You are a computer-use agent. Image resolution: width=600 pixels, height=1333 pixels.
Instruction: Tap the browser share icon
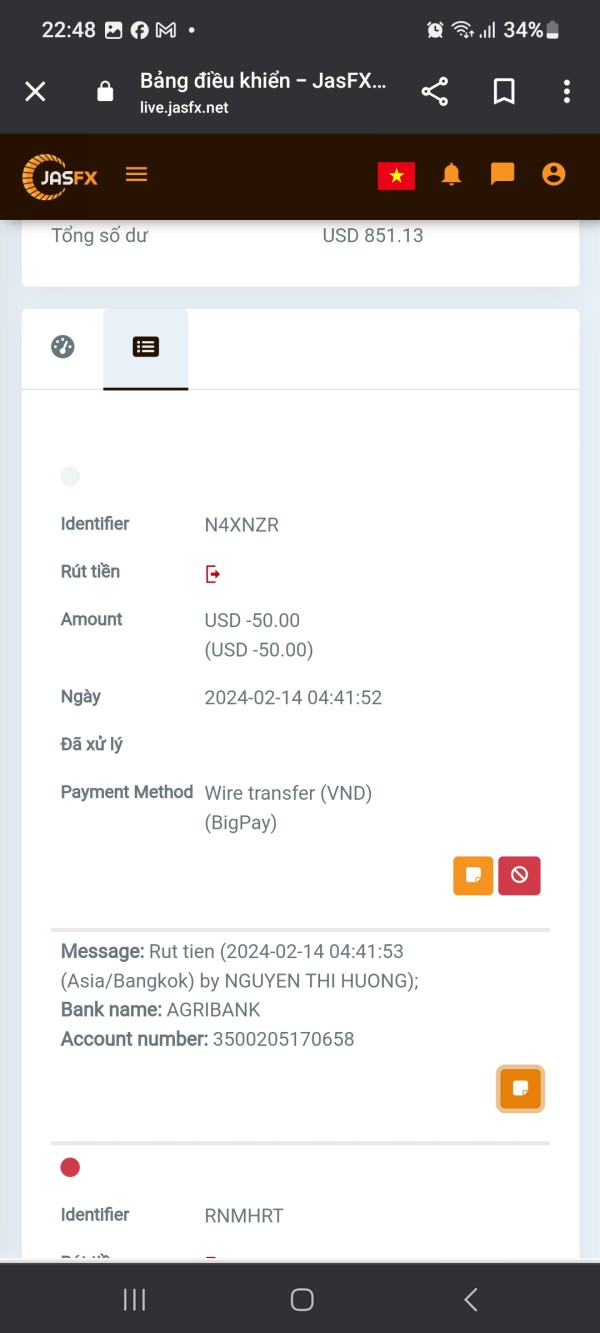click(434, 92)
